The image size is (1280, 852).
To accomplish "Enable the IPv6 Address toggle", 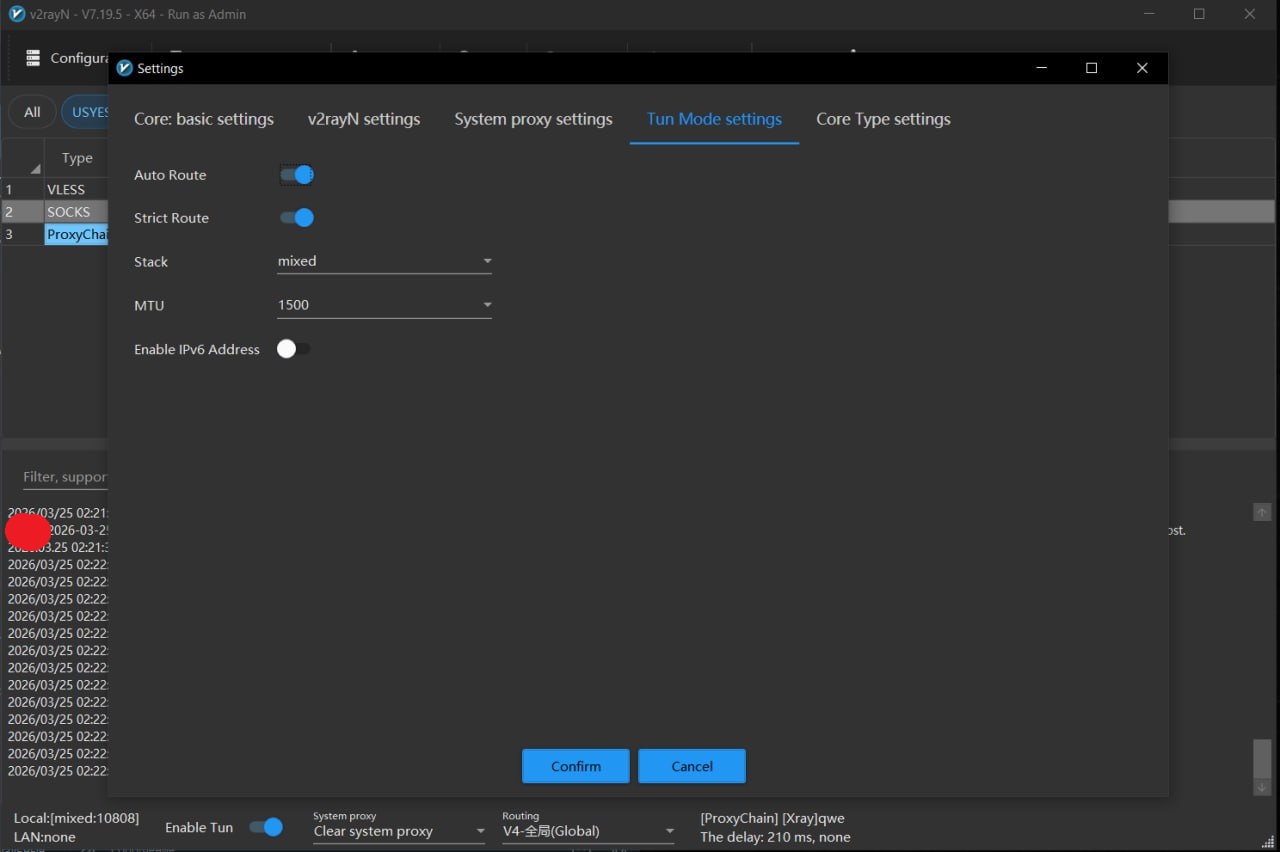I will coord(294,349).
